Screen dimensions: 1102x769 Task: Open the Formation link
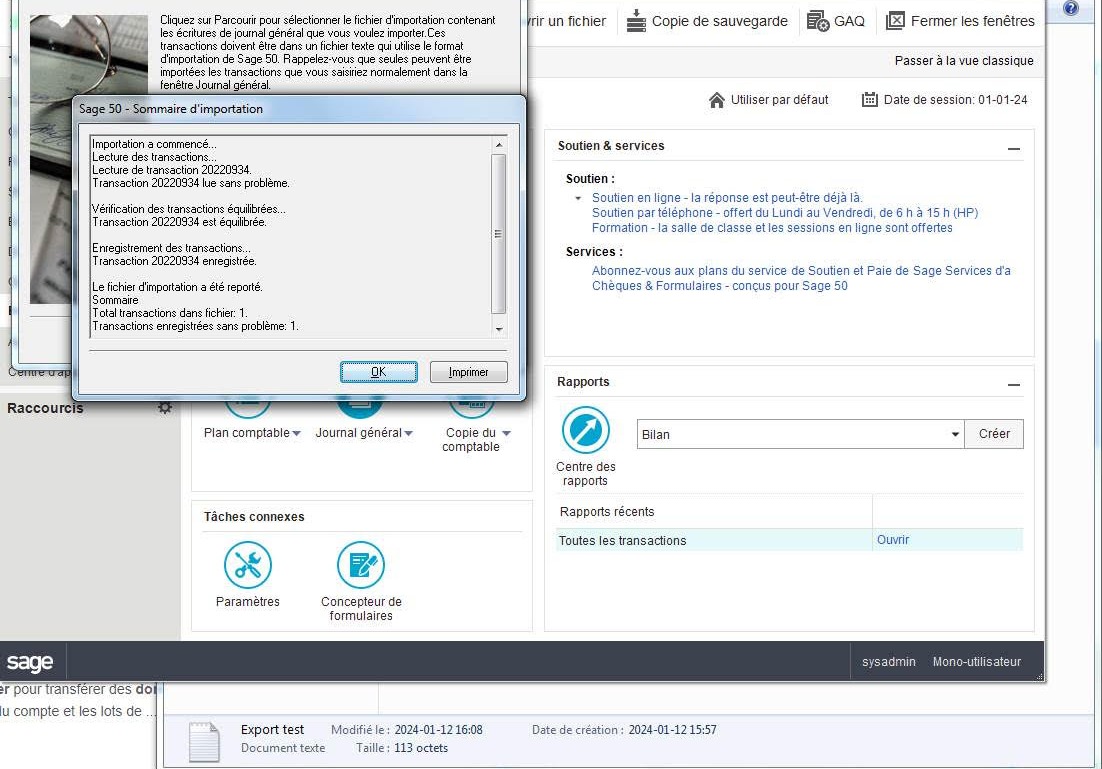(772, 228)
